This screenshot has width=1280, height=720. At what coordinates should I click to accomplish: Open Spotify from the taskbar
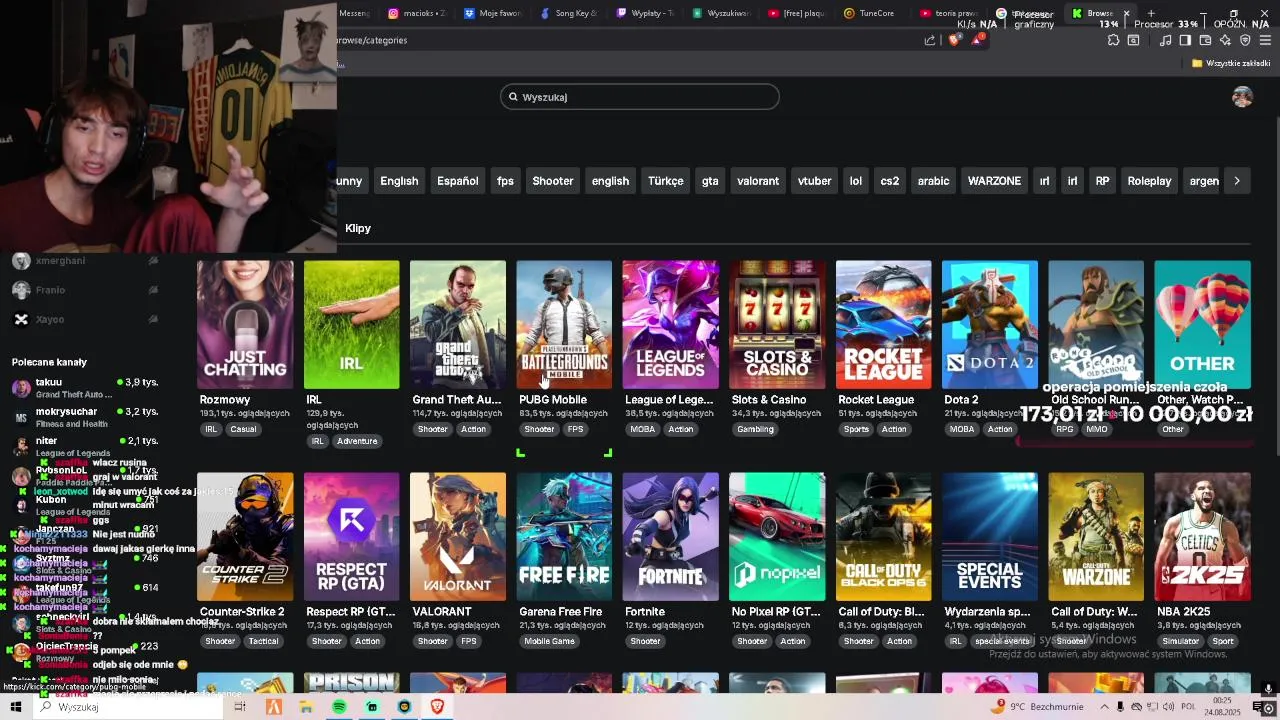(339, 707)
